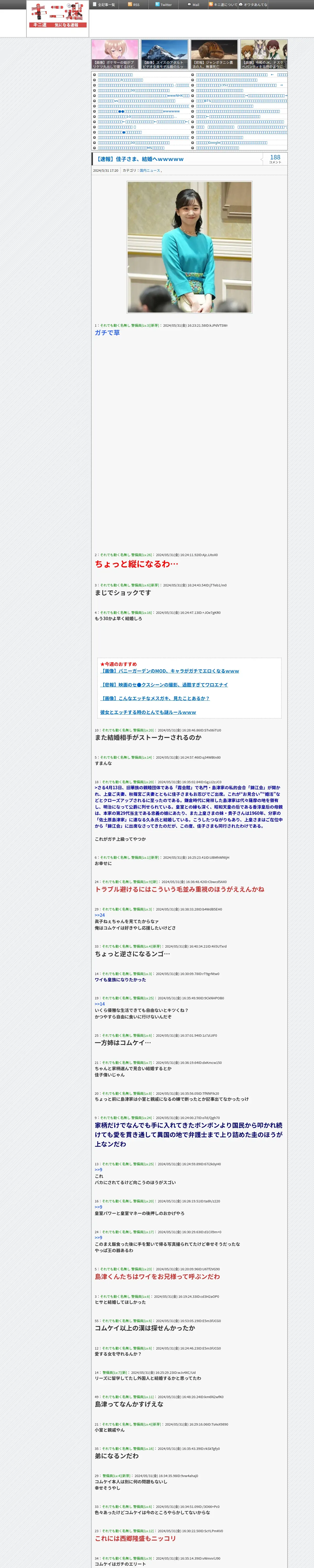Open the anime blonde girl thumbnail
314x1568 pixels.
[115, 54]
